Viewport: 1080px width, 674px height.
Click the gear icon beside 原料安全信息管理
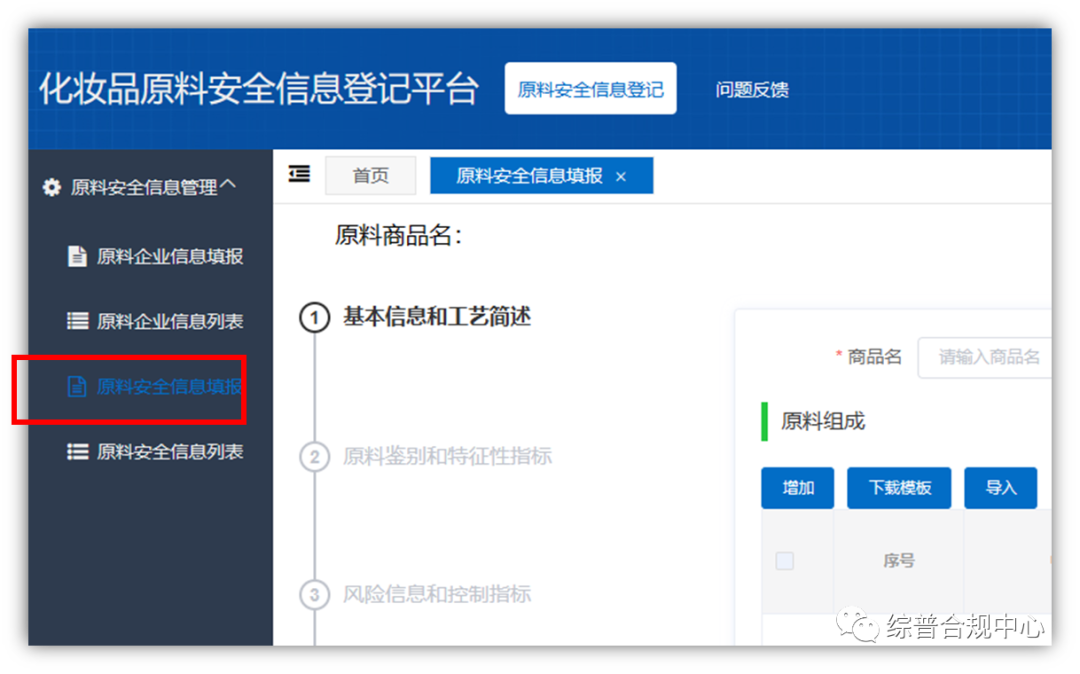click(51, 186)
